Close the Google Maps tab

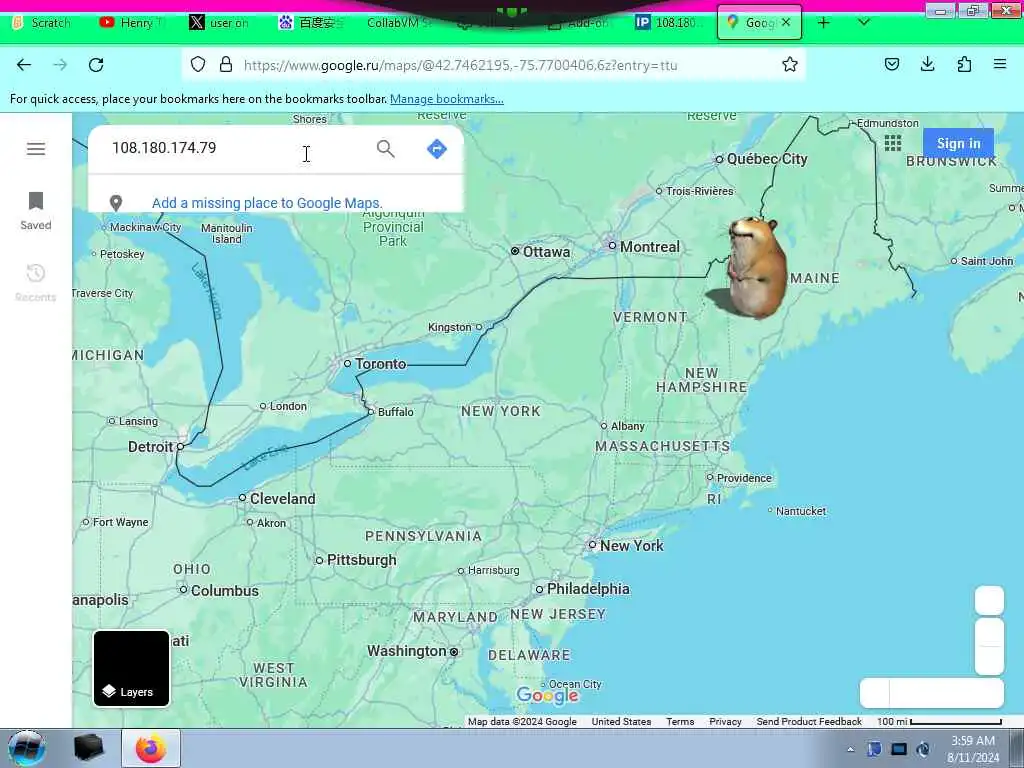pos(786,22)
